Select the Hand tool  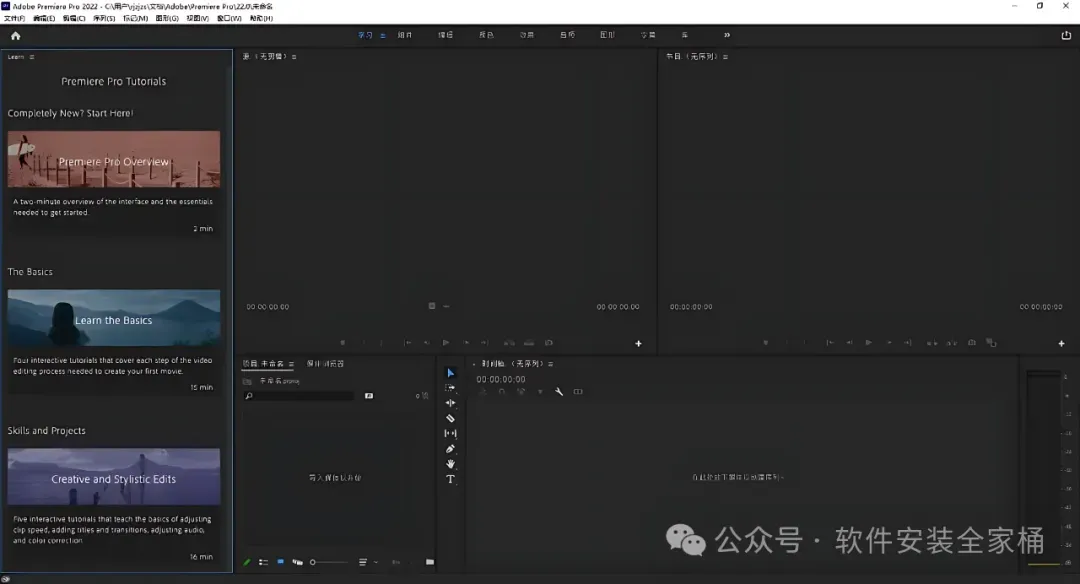tap(450, 464)
